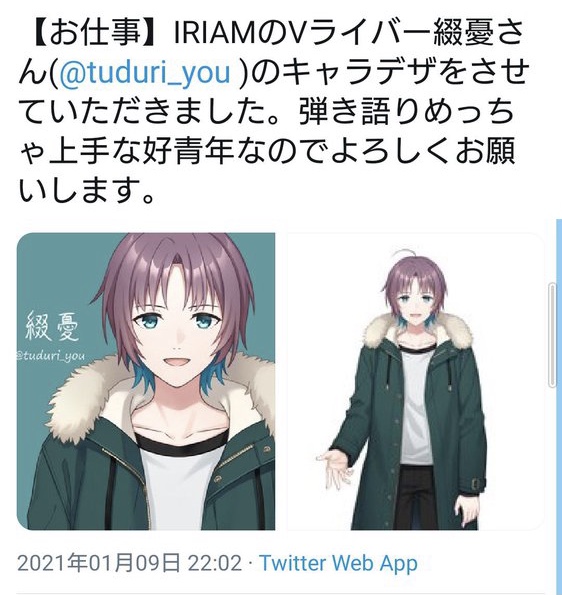Click the blue vertical bar at right edge
Viewport: 562px width, 595px height.
click(x=559, y=407)
